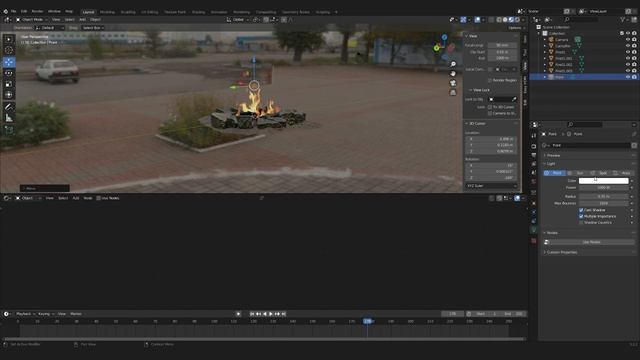Toggle camera view icon in viewport
The height and width of the screenshot is (360, 640).
point(453,83)
